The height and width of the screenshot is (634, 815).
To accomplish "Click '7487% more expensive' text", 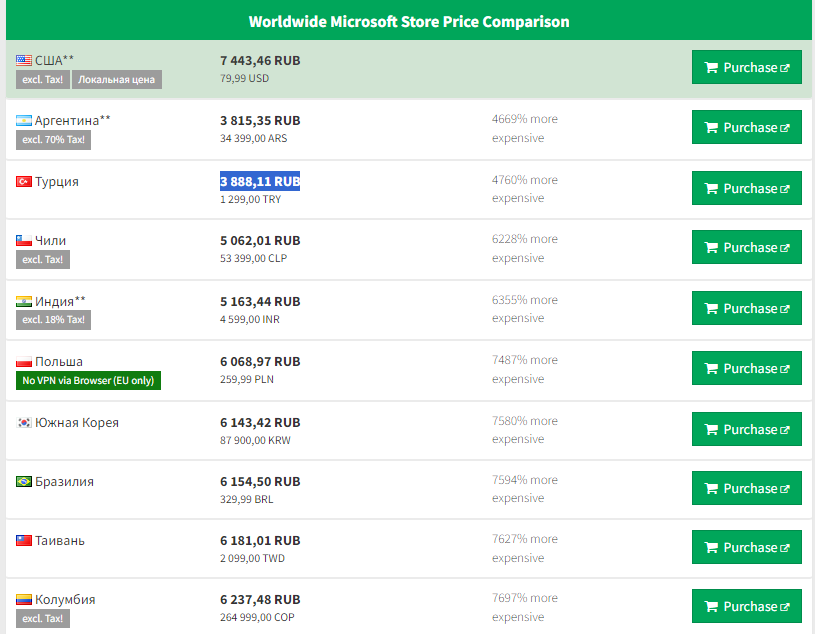I will [x=525, y=369].
